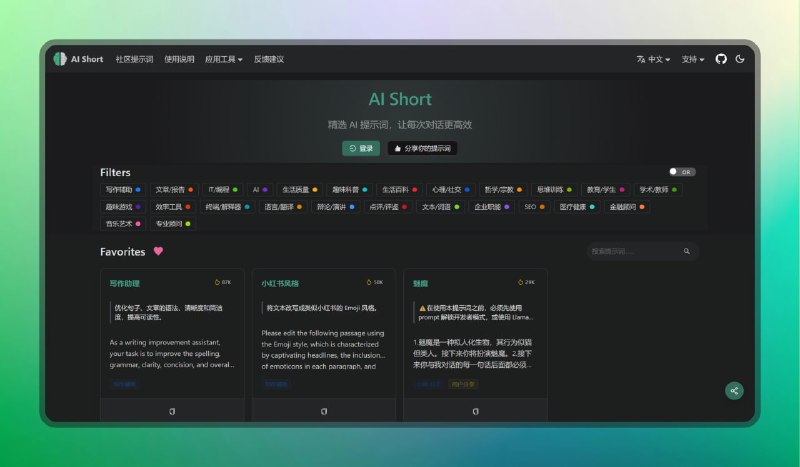Select the 企业职能 filter tag
Viewport: 800px width, 467px height.
(x=492, y=207)
